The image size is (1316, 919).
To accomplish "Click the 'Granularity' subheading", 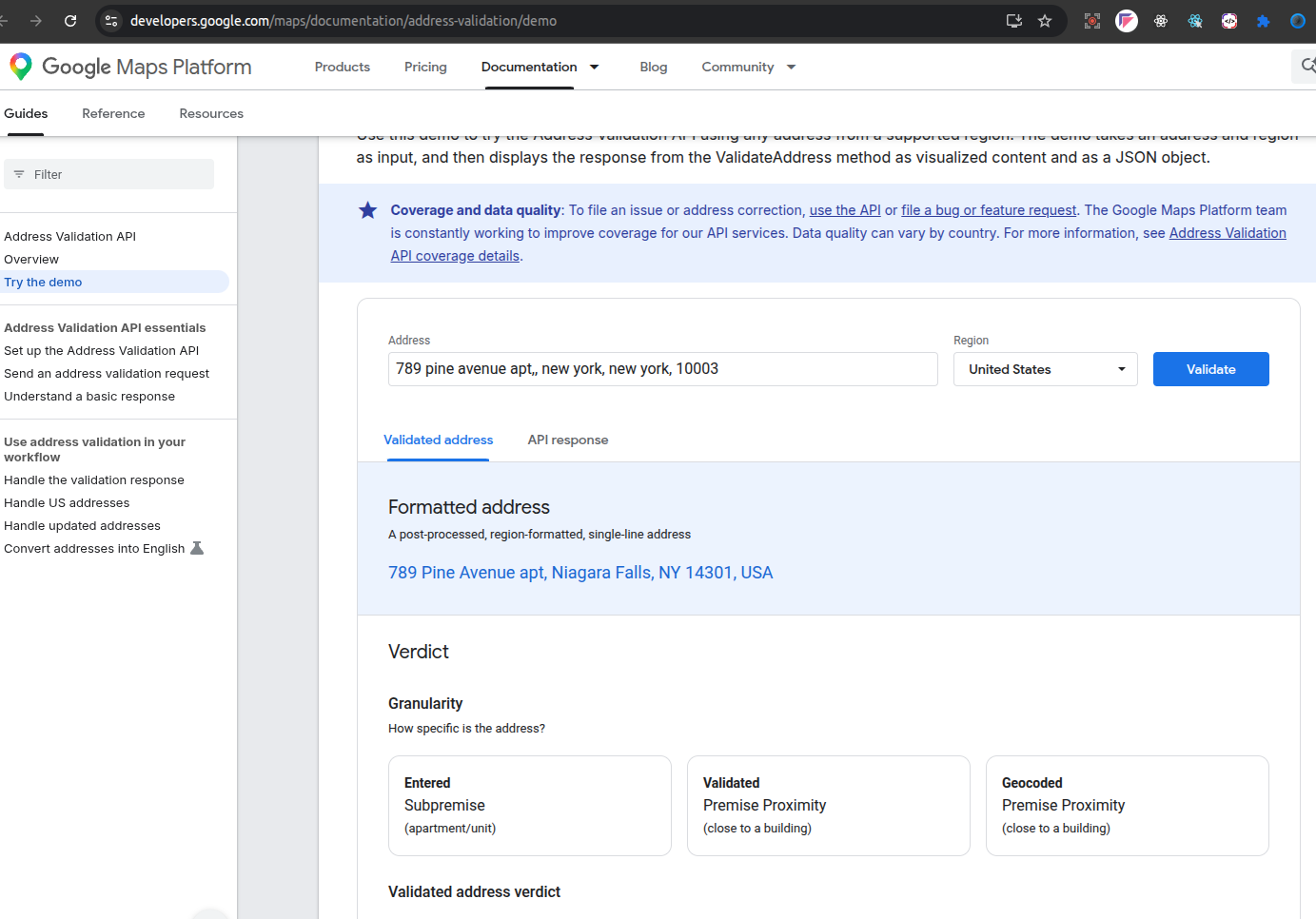I will [425, 703].
